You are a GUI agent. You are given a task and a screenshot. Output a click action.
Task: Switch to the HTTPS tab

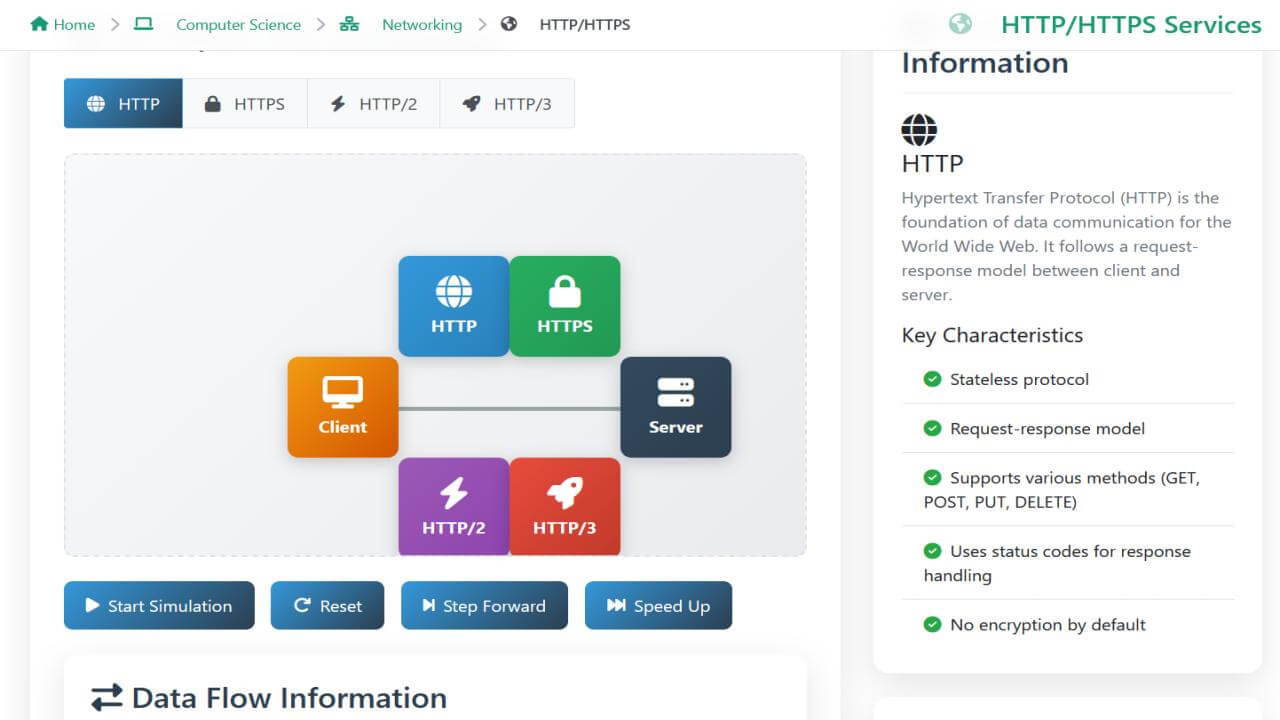245,103
